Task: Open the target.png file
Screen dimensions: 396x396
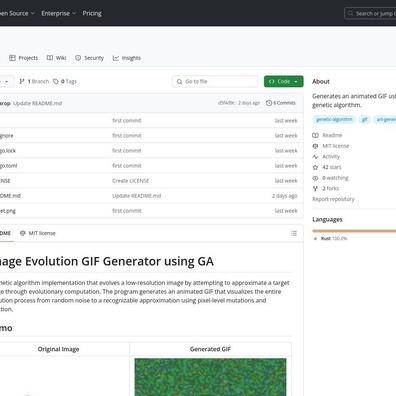Action: tap(8, 211)
